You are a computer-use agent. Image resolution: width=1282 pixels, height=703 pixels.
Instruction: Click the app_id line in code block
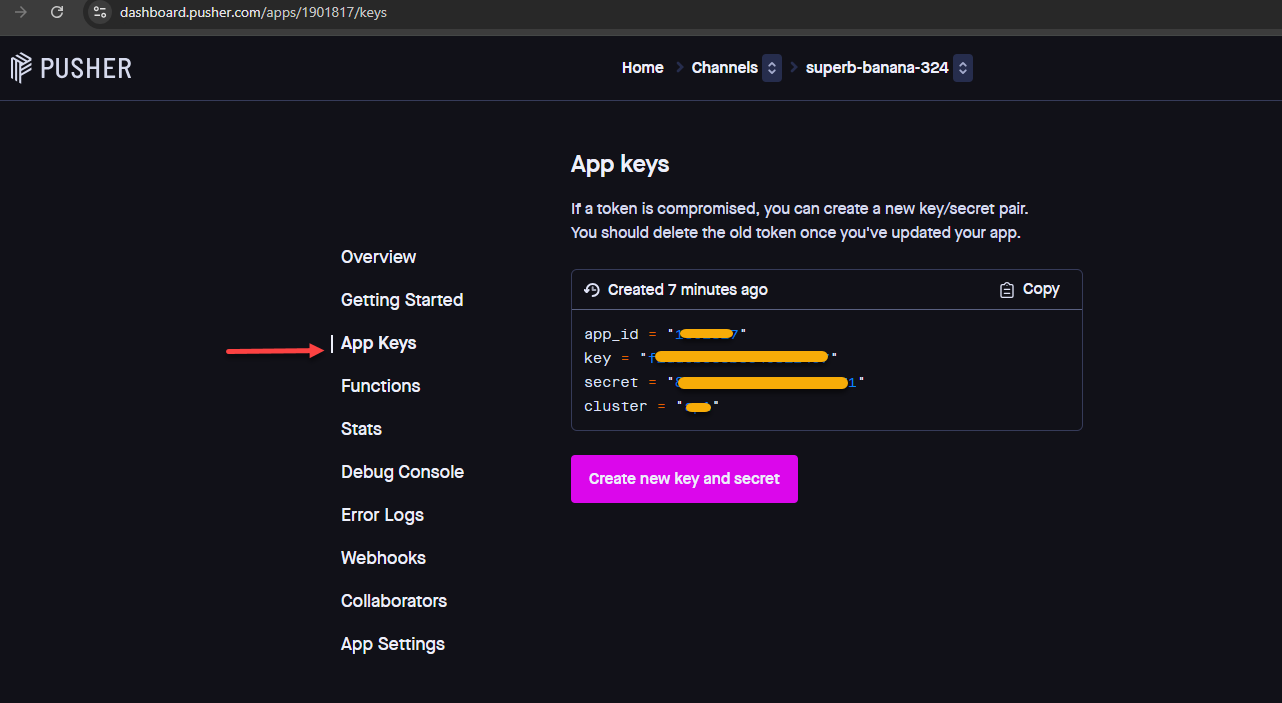click(666, 333)
